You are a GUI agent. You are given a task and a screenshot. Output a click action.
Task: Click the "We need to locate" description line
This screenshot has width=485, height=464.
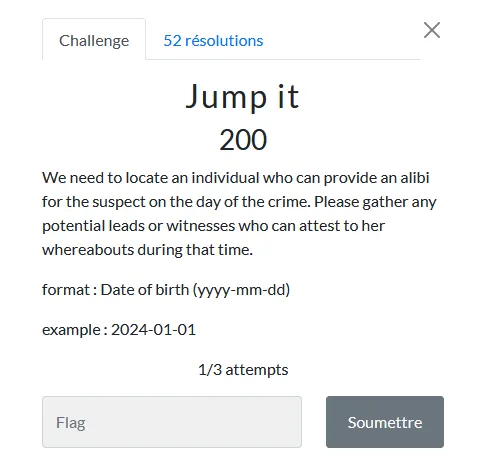(x=236, y=178)
